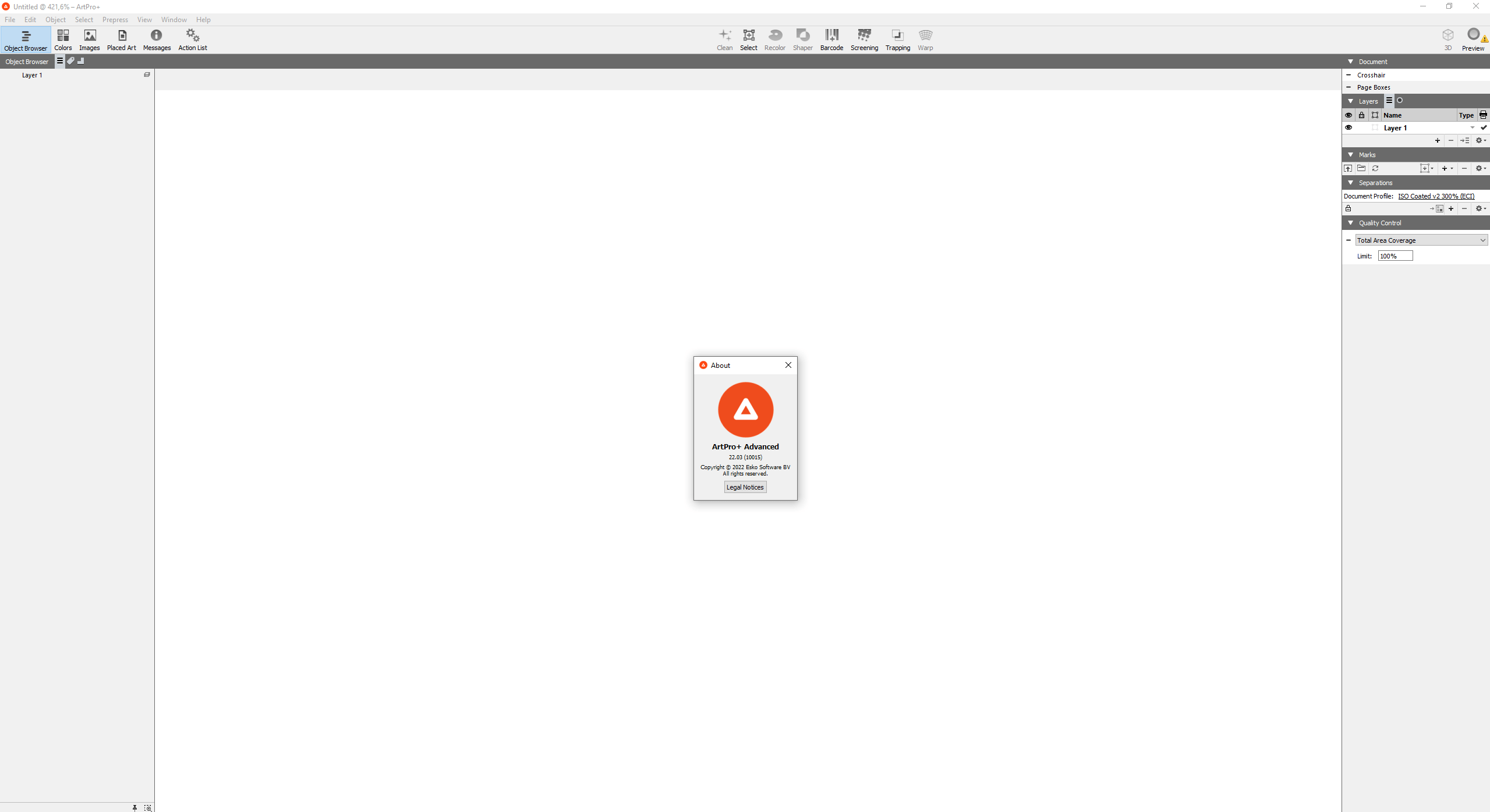Screen dimensions: 1490x812
Task: Open the Barcode tool
Action: [x=831, y=40]
